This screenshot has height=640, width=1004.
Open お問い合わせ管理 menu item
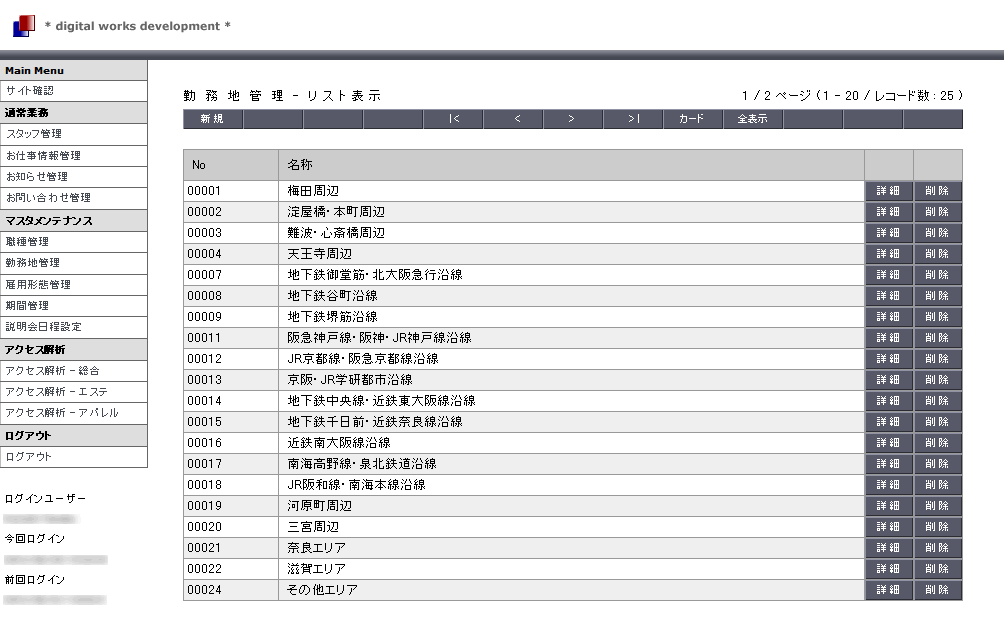[74, 198]
